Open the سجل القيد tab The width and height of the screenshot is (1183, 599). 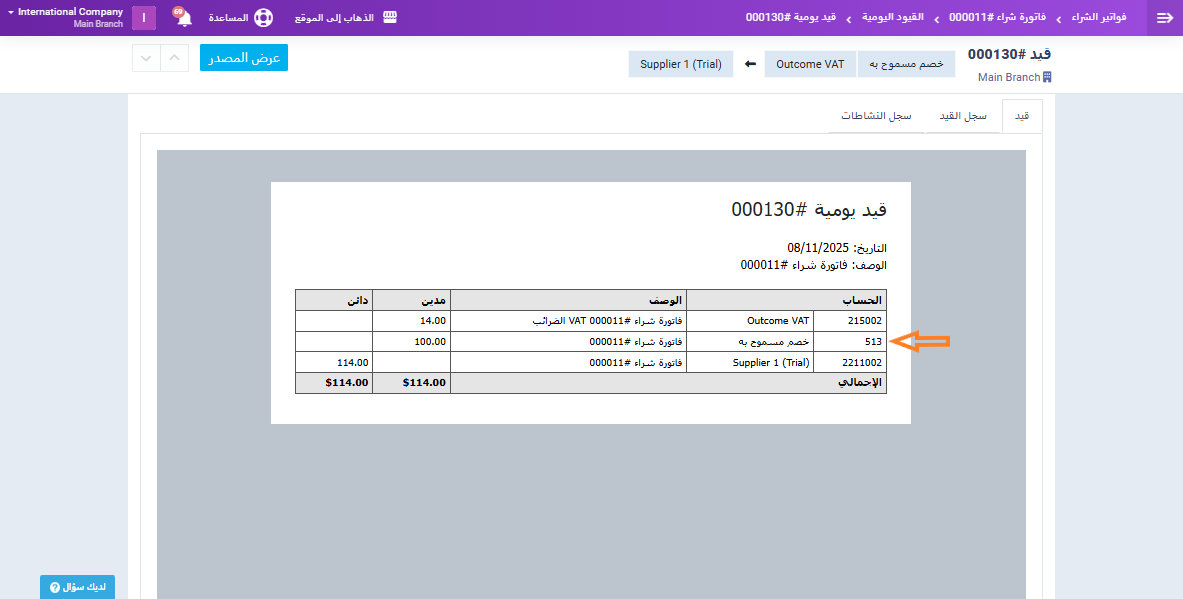962,116
